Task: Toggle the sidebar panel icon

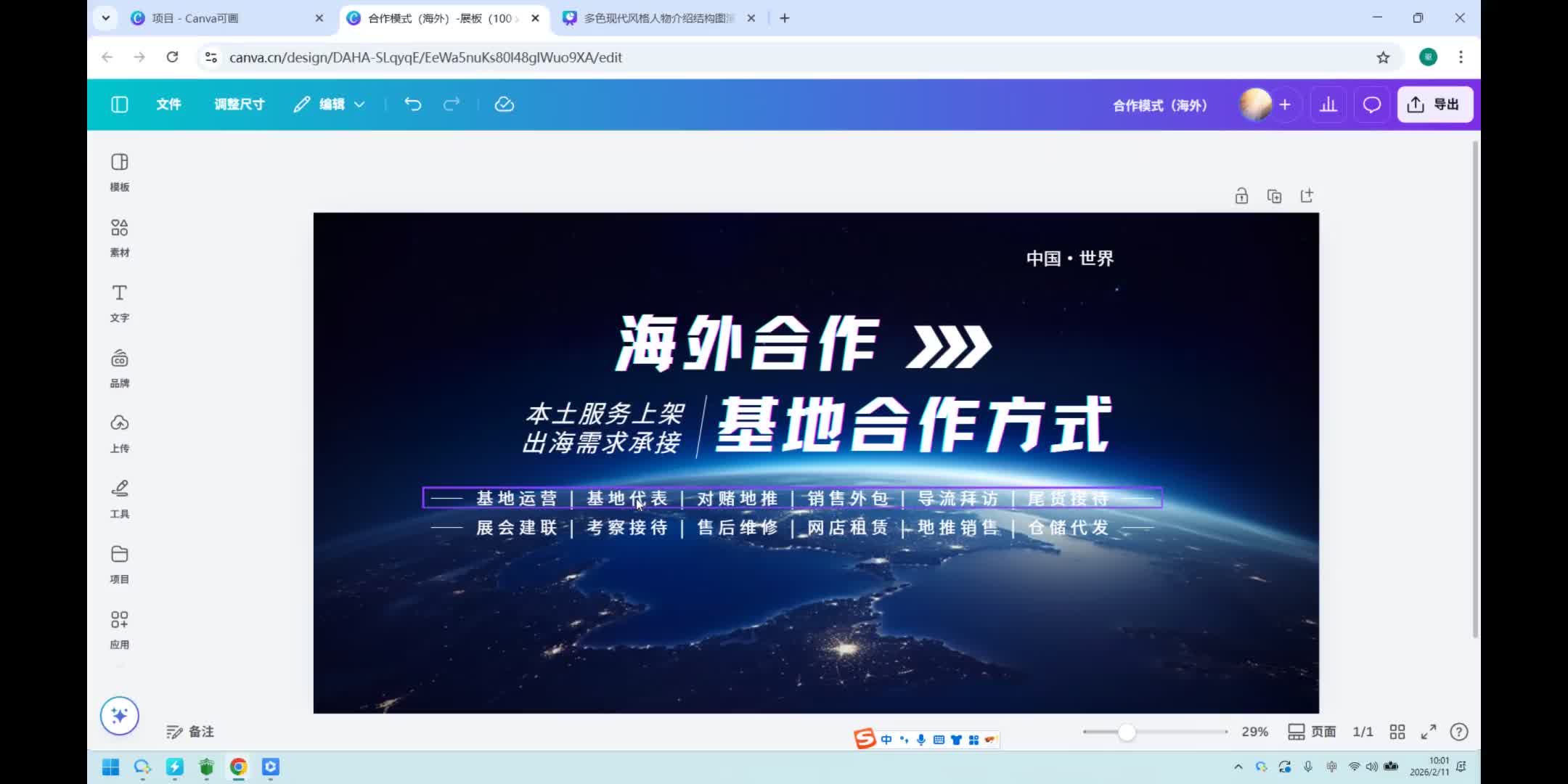Action: (x=120, y=105)
